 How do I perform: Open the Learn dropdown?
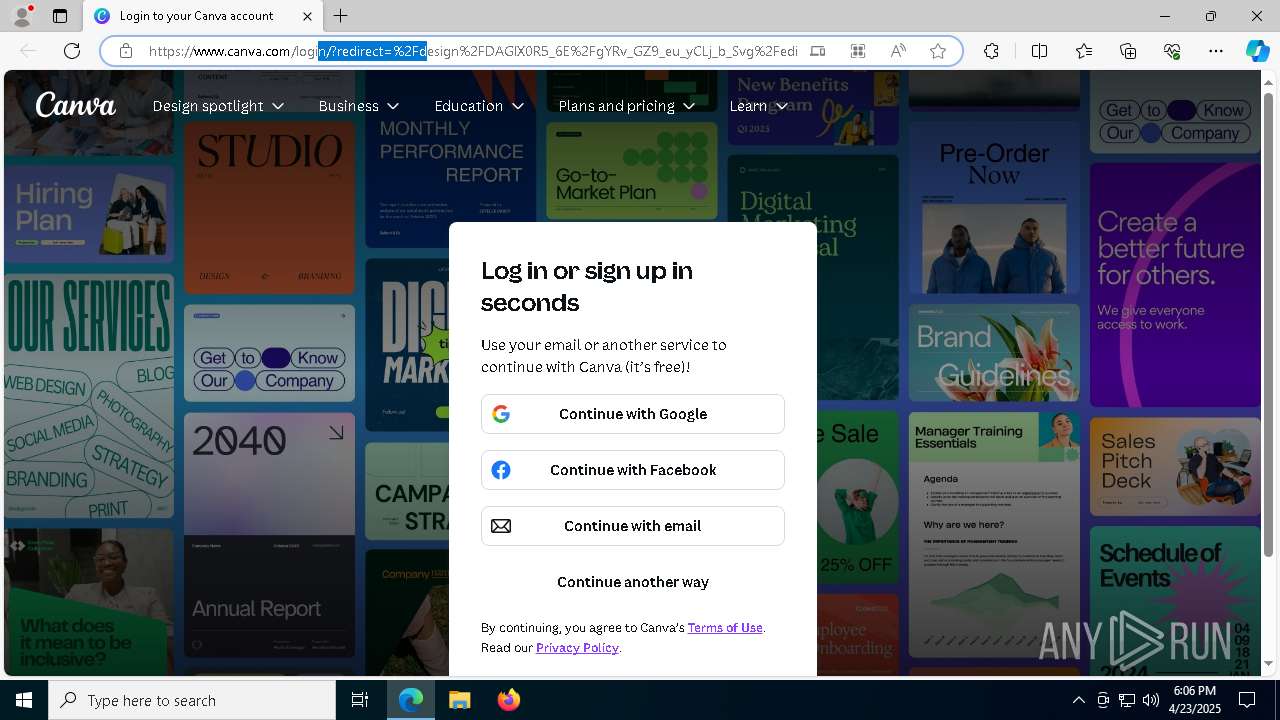(758, 106)
